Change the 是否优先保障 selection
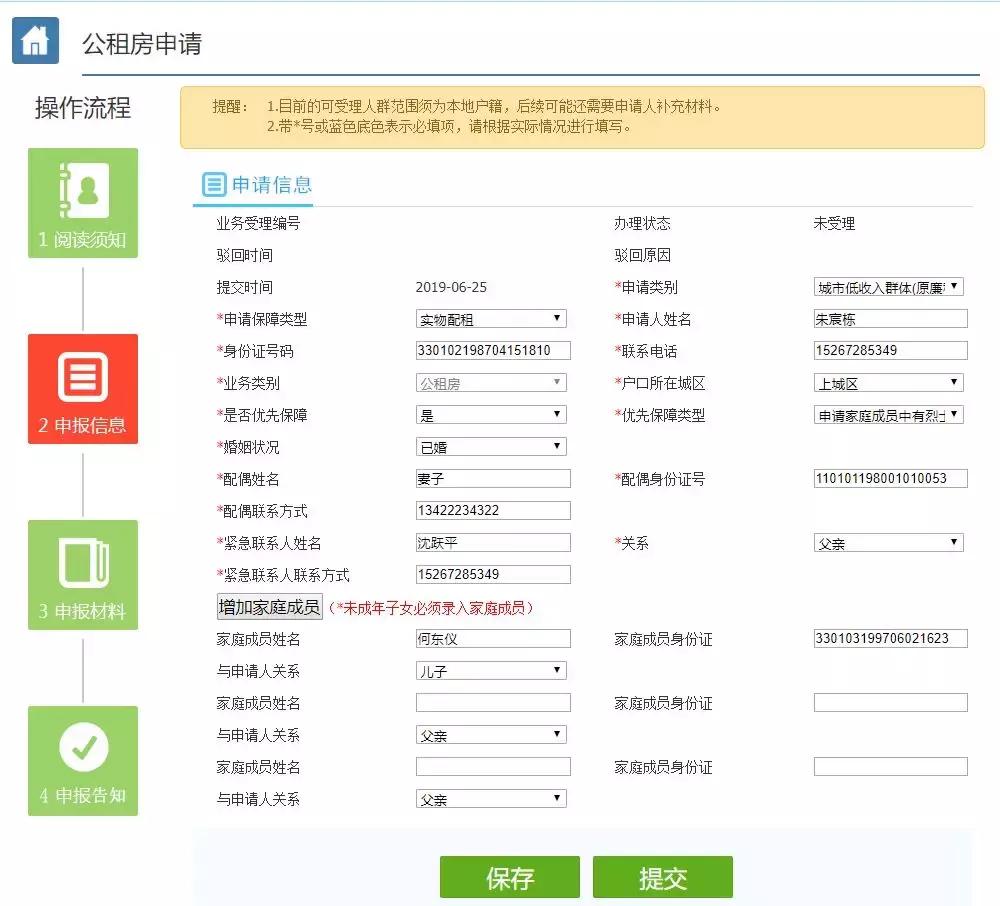Screen dimensions: 1000x906 point(491,414)
